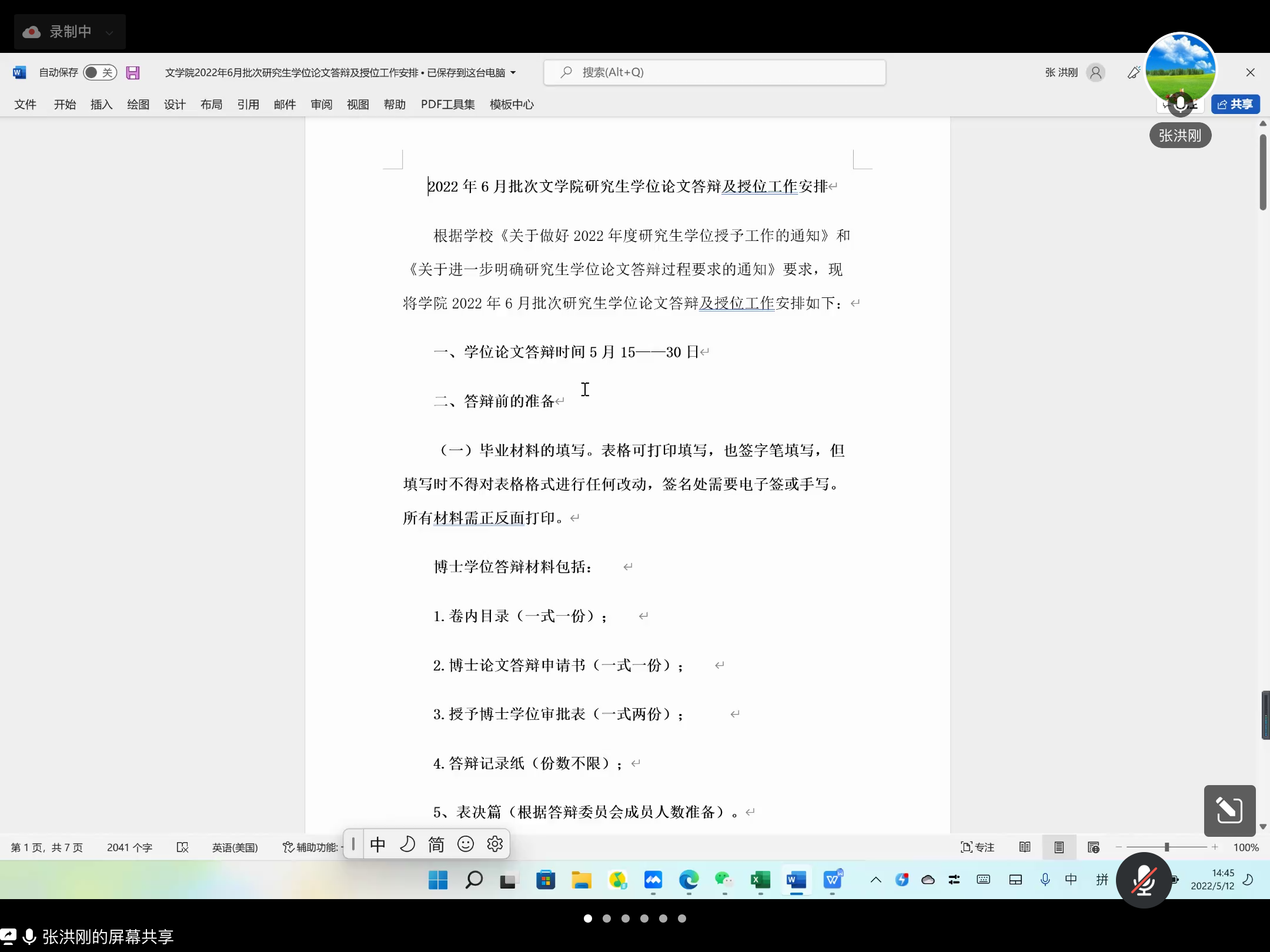Click the 共享 share button

1235,104
